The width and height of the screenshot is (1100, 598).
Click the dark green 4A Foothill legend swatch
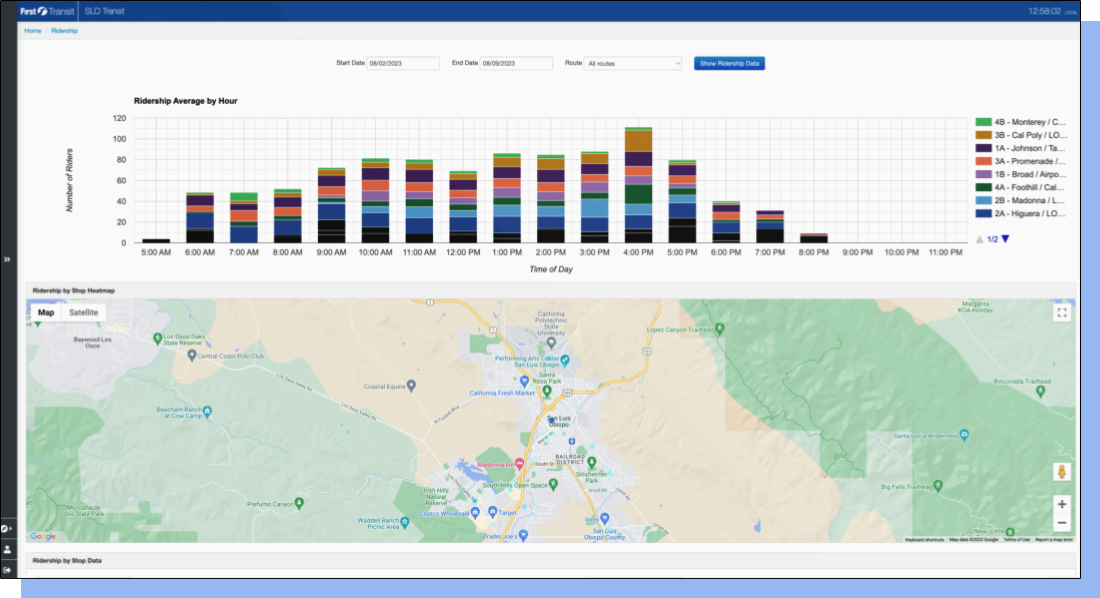[983, 187]
